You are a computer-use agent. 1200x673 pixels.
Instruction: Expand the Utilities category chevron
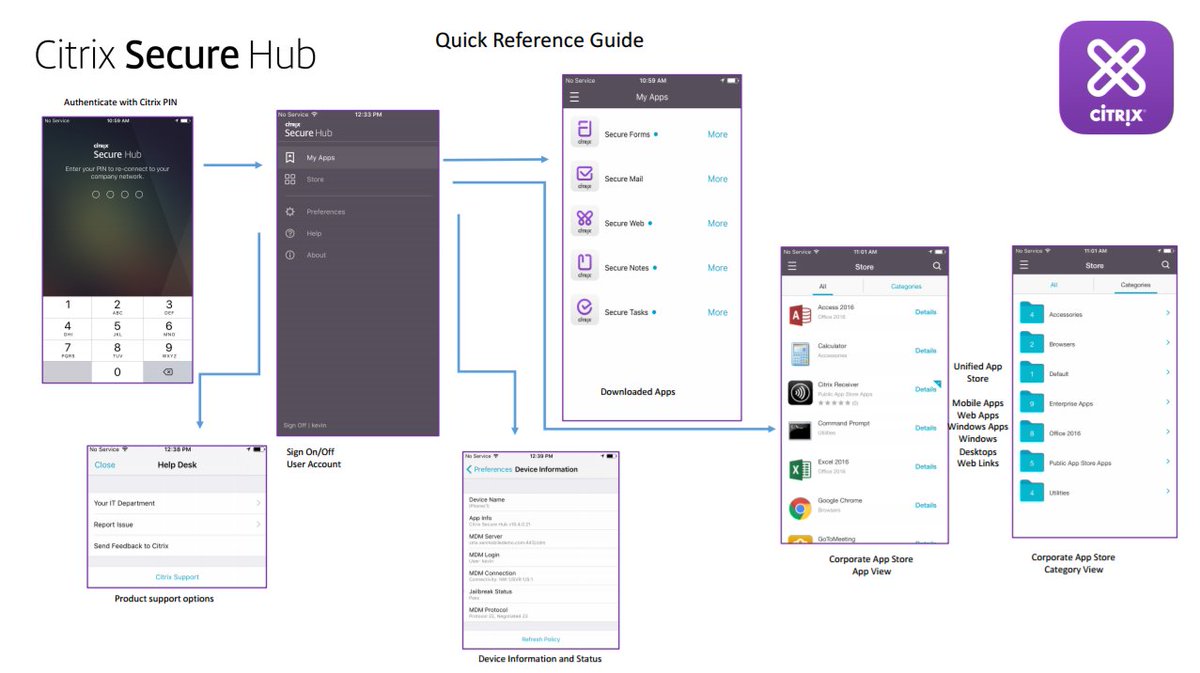point(1167,492)
